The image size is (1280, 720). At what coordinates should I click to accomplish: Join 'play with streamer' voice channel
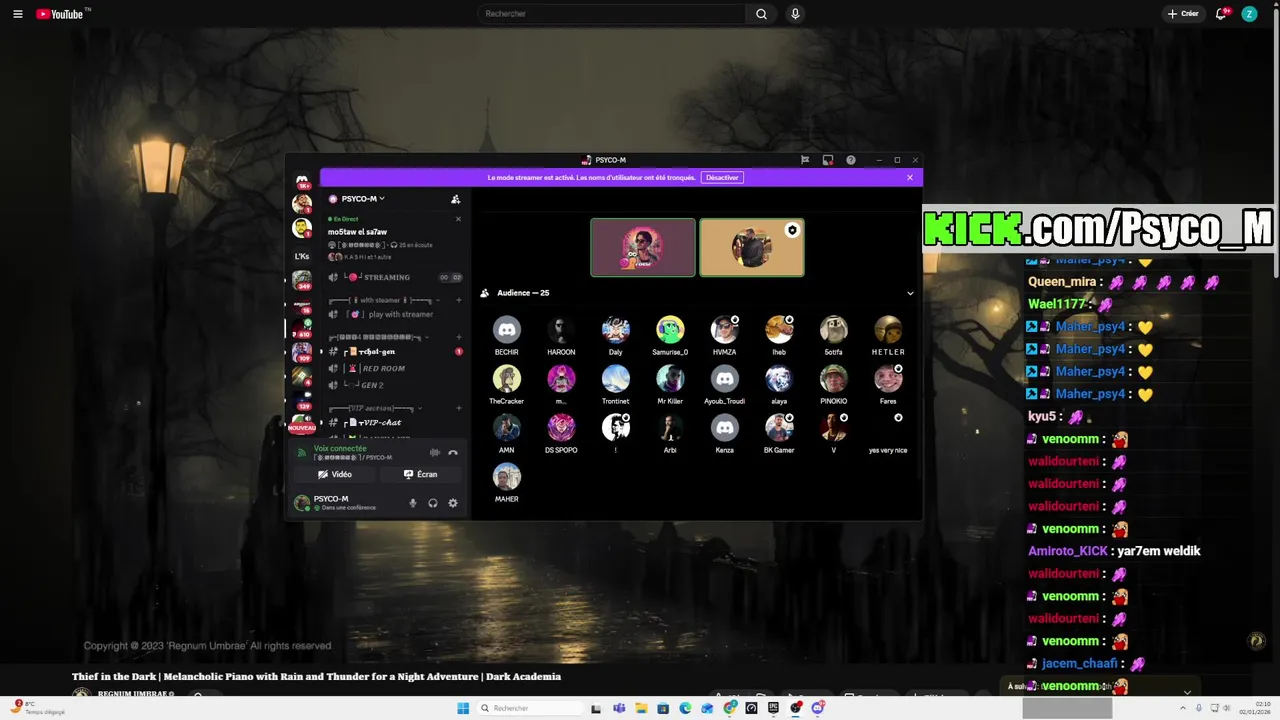(394, 314)
